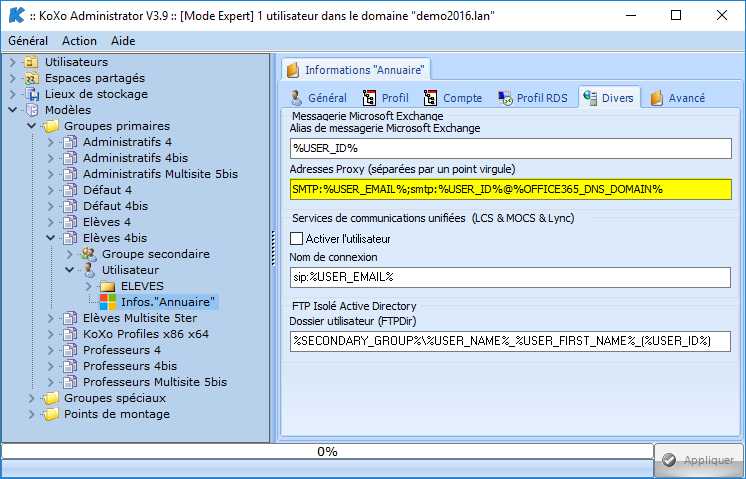This screenshot has height=479, width=746.
Task: Click the Défaut 4 model icon
Action: 70,190
